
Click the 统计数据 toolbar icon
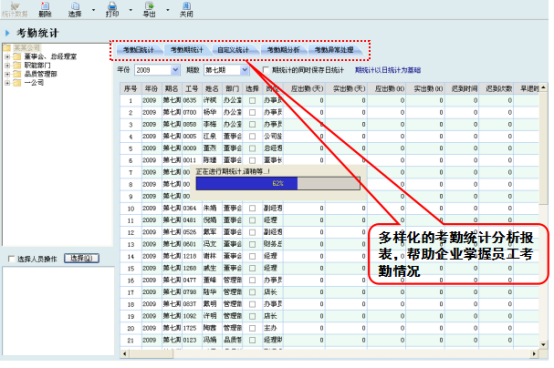pos(14,10)
